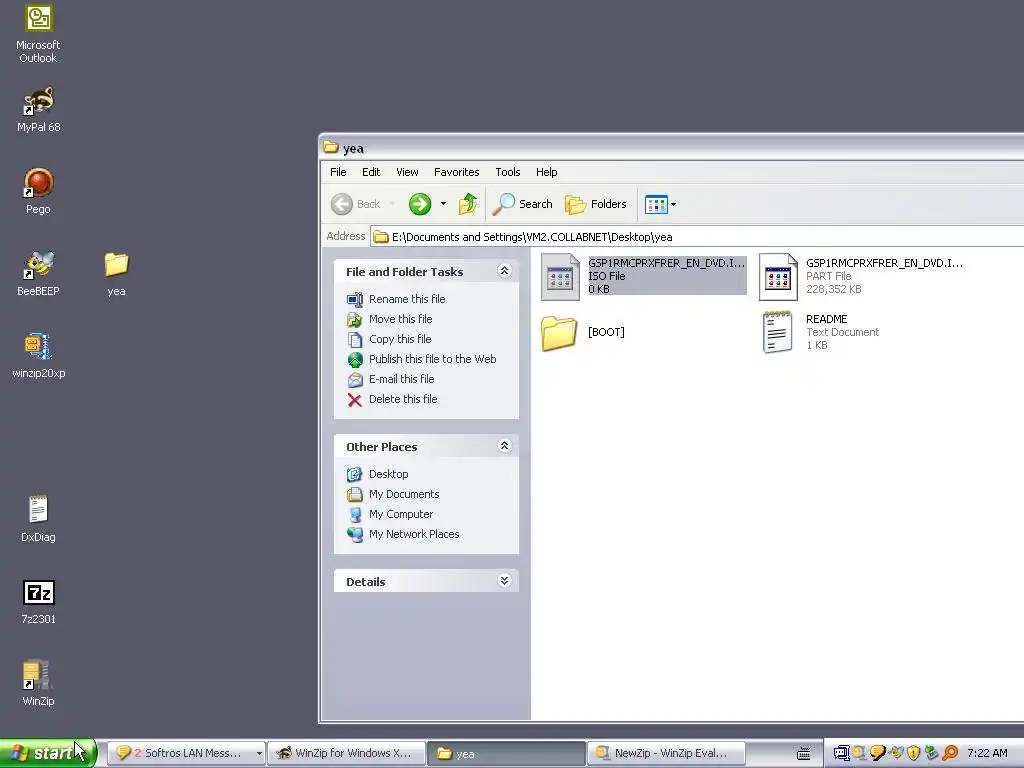Select the DxDiag text file icon
This screenshot has height=768, width=1024.
tap(39, 519)
